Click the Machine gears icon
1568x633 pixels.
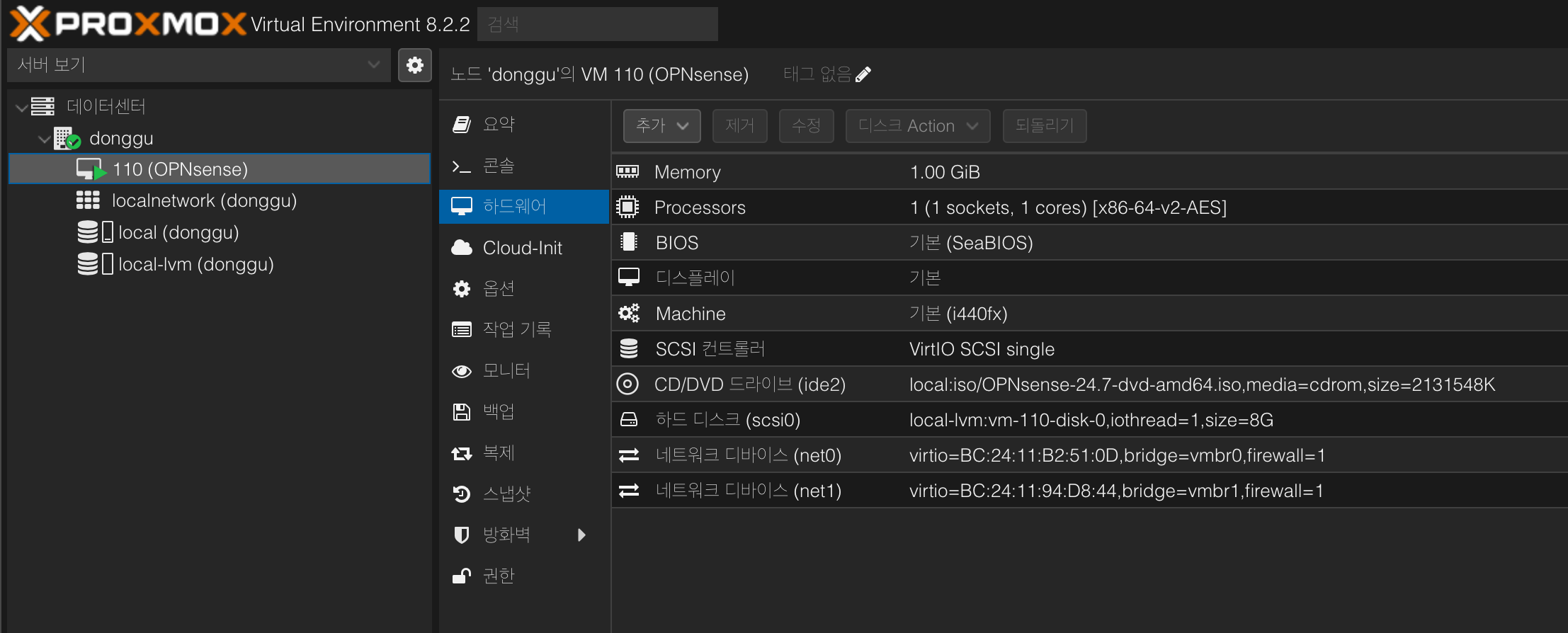(628, 313)
